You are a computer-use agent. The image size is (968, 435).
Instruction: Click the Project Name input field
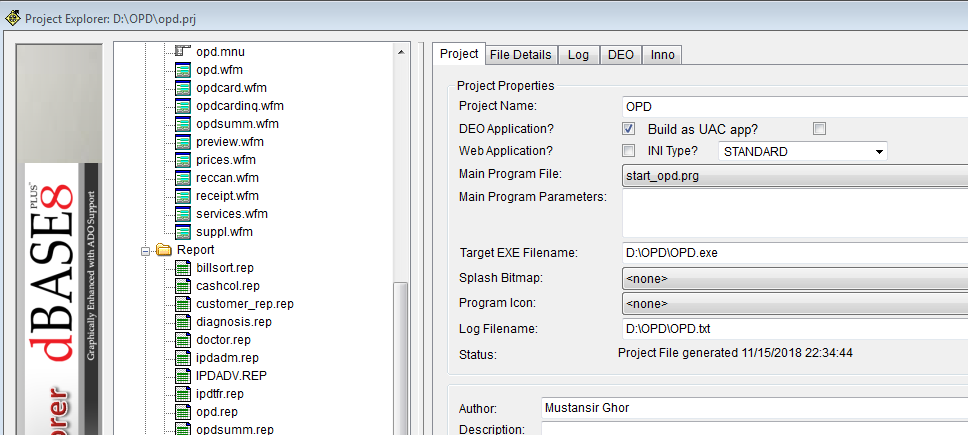795,107
